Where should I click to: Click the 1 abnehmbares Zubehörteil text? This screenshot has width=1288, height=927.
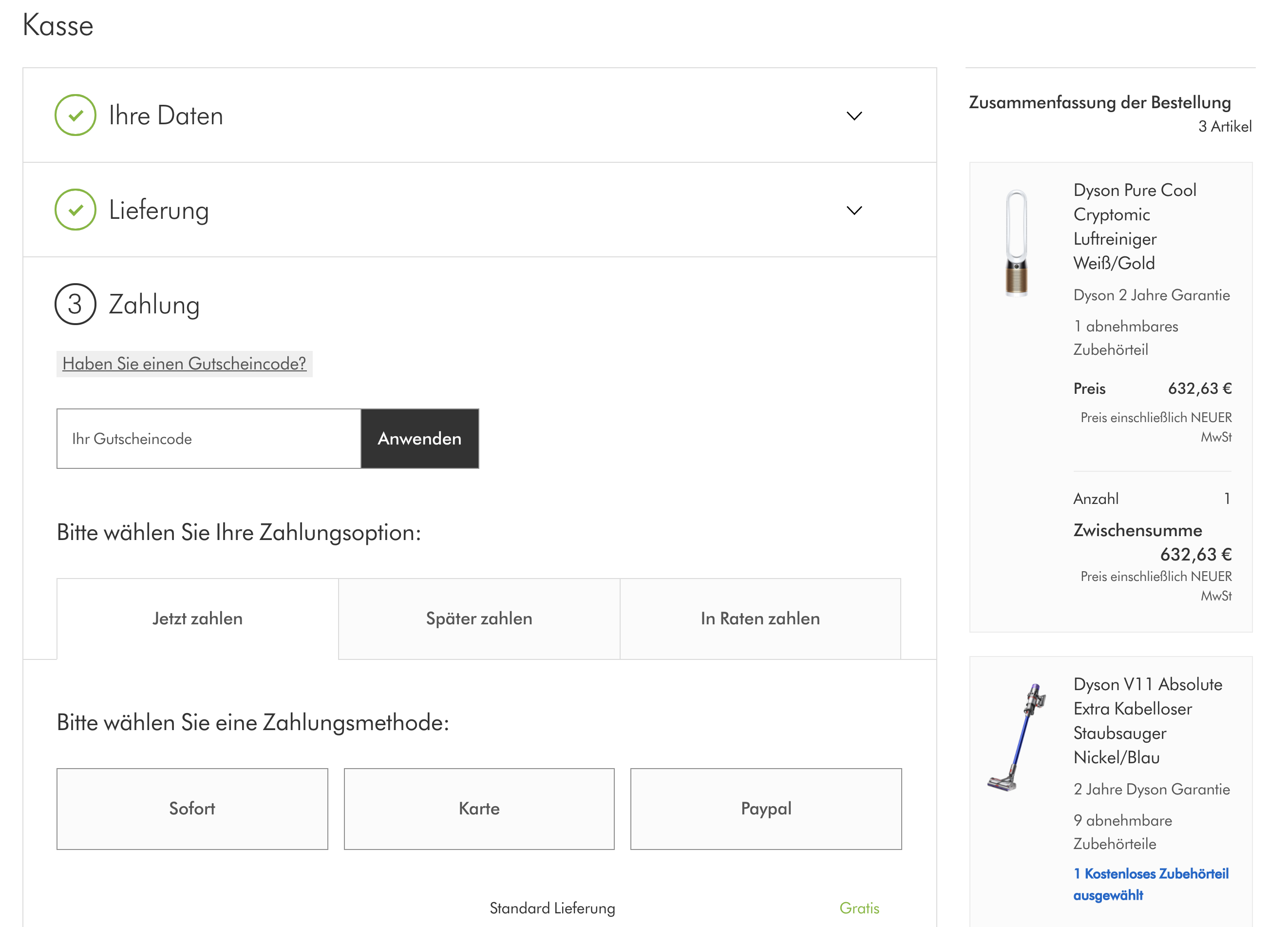(1126, 339)
